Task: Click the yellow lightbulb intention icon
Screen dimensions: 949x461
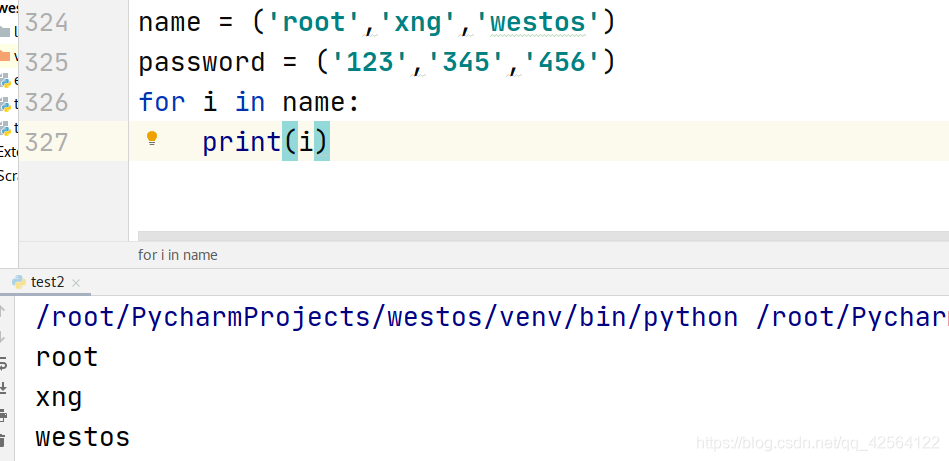Action: pos(152,139)
